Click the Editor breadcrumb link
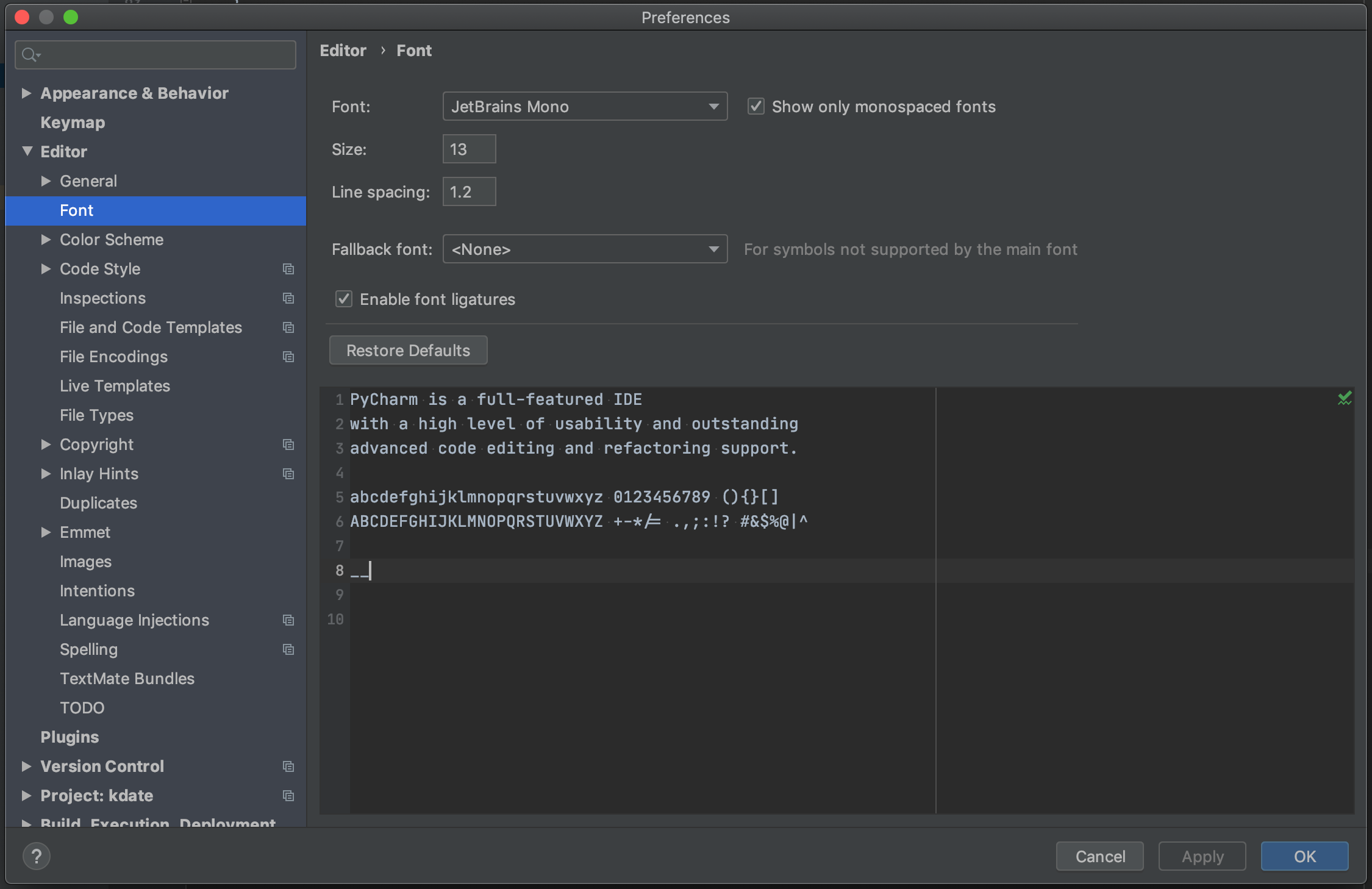 pos(343,50)
